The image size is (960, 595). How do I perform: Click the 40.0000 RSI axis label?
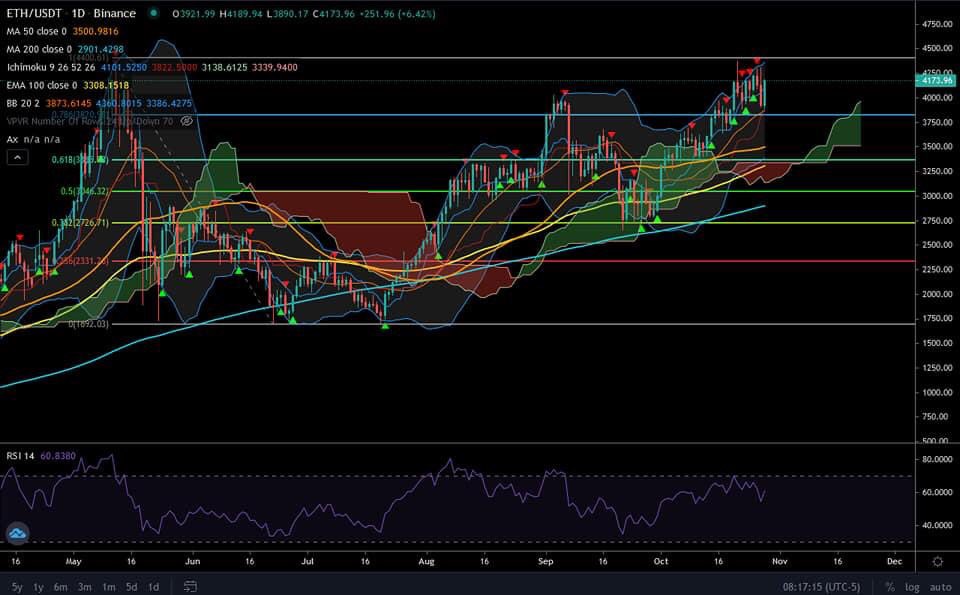(937, 525)
